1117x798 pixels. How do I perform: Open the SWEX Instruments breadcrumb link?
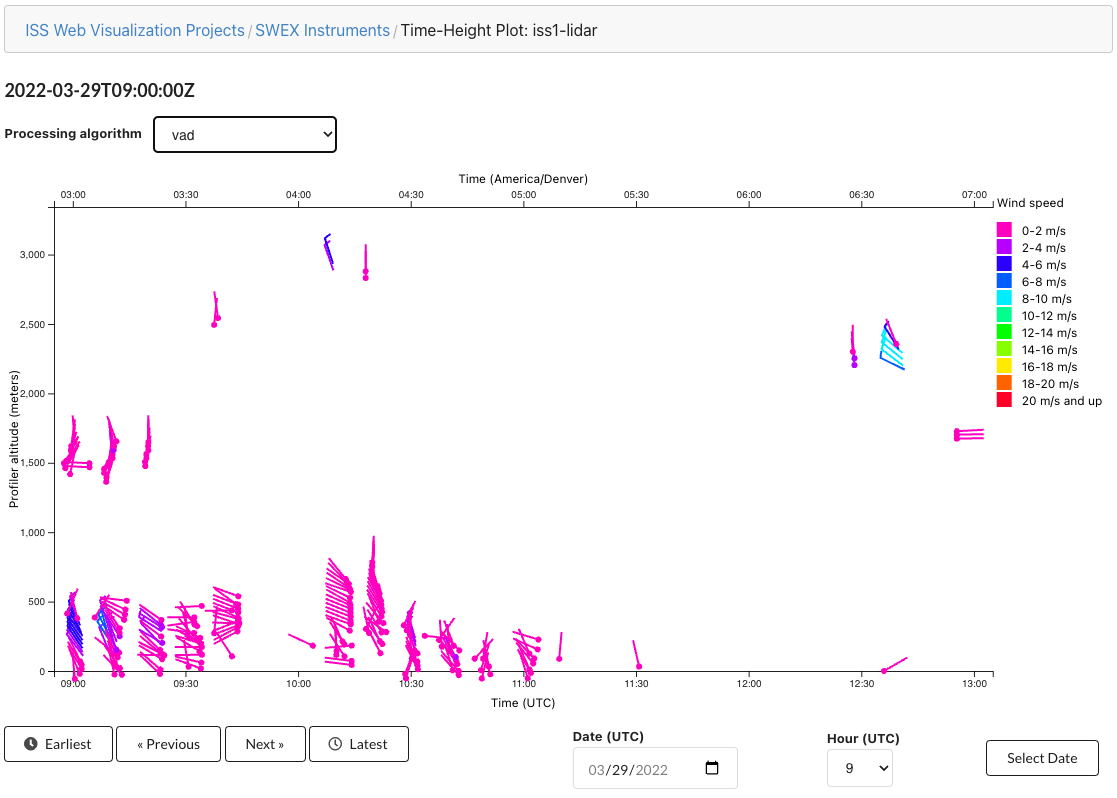coord(322,30)
